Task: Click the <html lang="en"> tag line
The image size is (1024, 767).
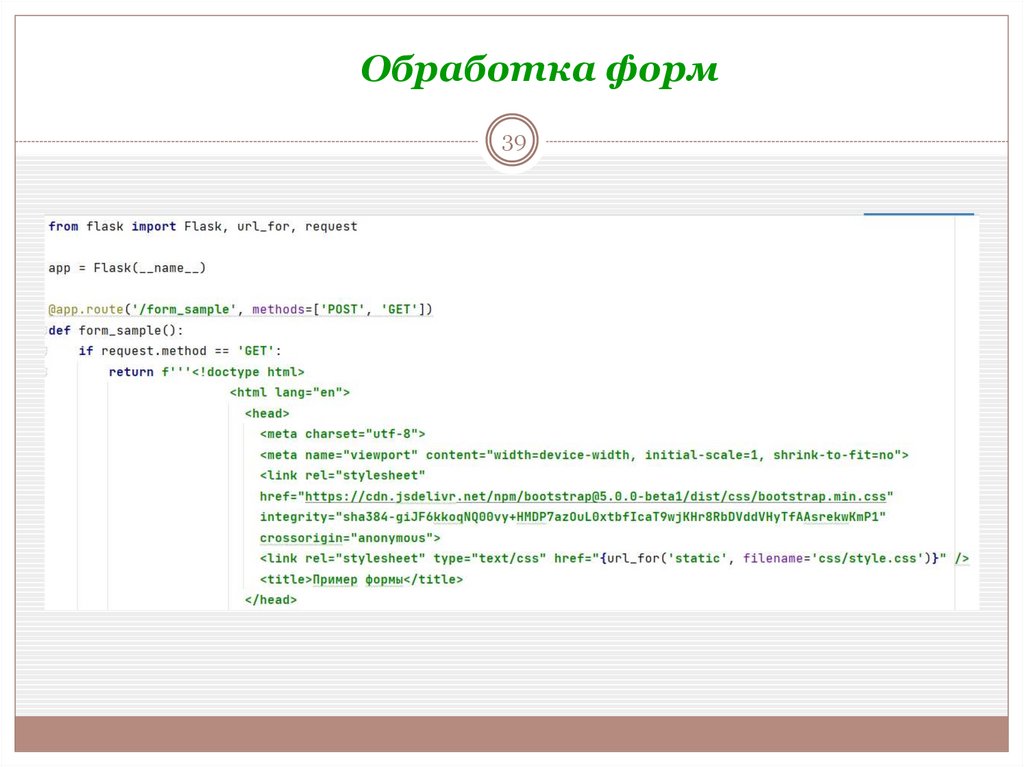Action: coord(289,392)
